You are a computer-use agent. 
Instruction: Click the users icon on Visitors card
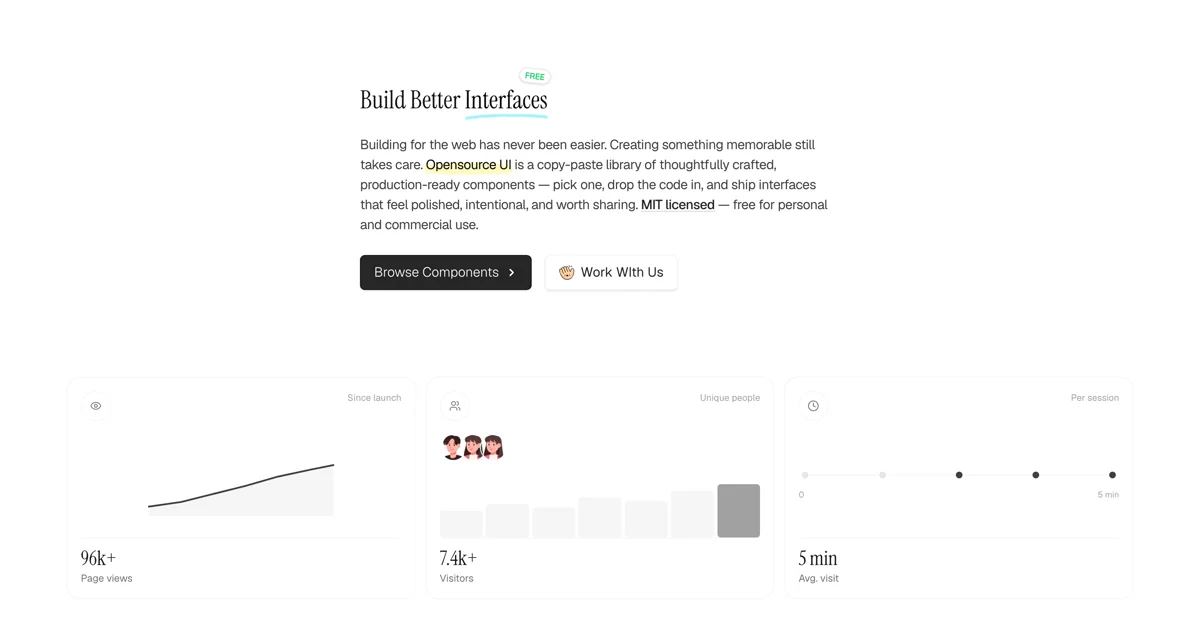coord(455,406)
